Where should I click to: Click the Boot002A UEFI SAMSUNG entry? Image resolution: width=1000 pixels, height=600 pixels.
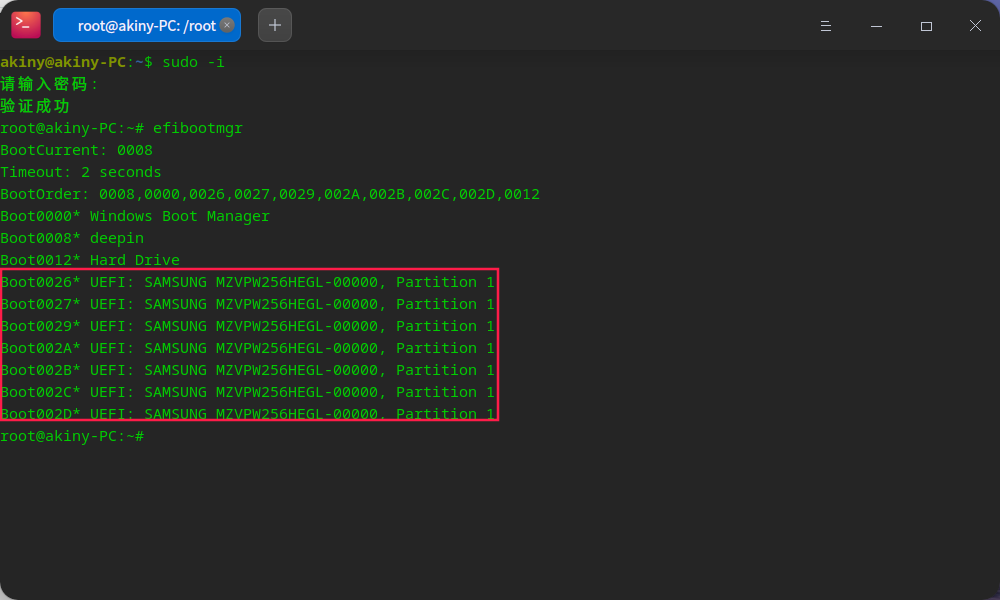[247, 348]
